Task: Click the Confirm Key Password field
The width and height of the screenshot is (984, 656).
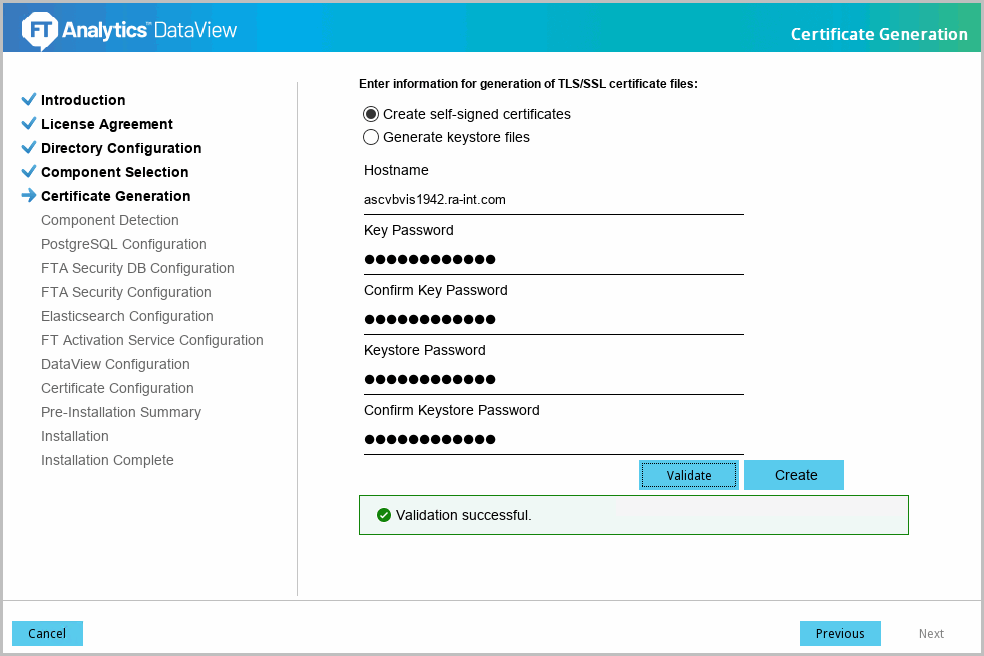Action: (553, 320)
